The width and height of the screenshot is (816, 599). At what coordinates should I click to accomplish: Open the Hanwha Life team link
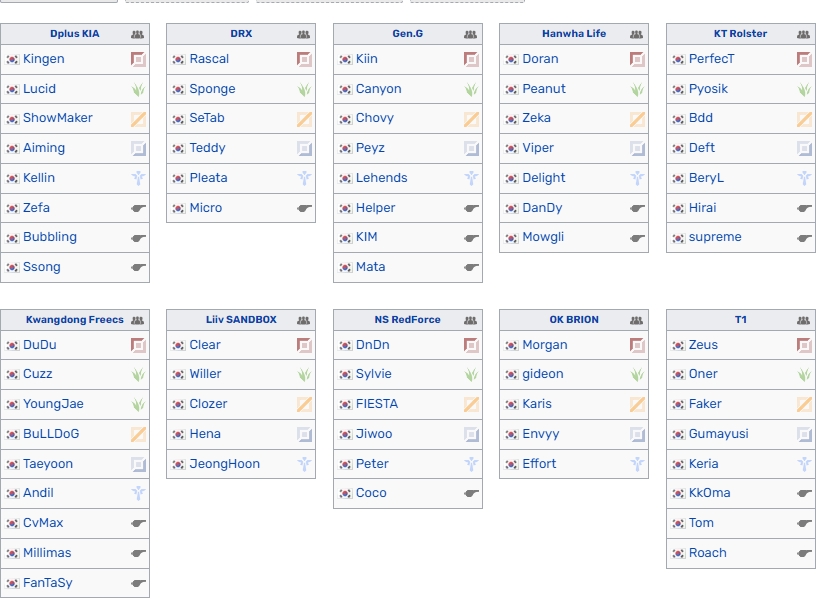click(573, 34)
